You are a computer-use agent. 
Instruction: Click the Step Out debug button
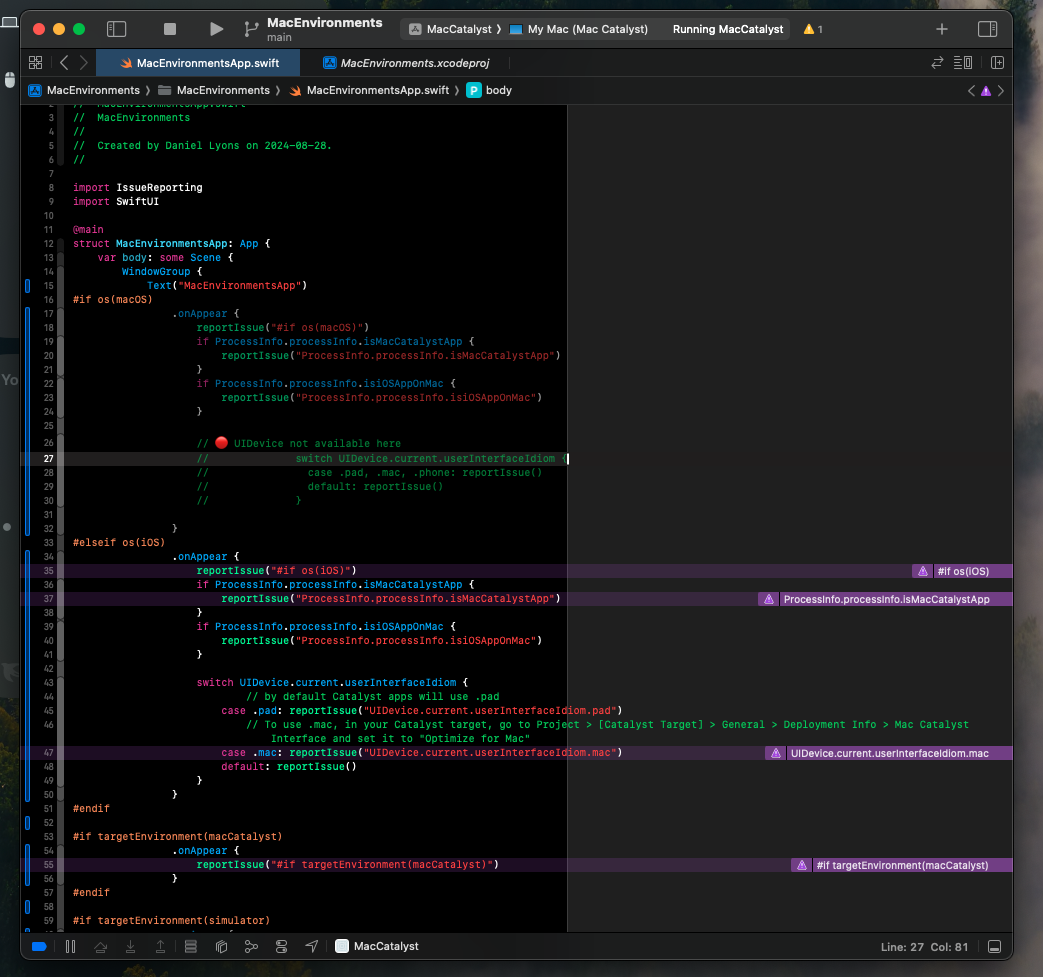point(160,946)
